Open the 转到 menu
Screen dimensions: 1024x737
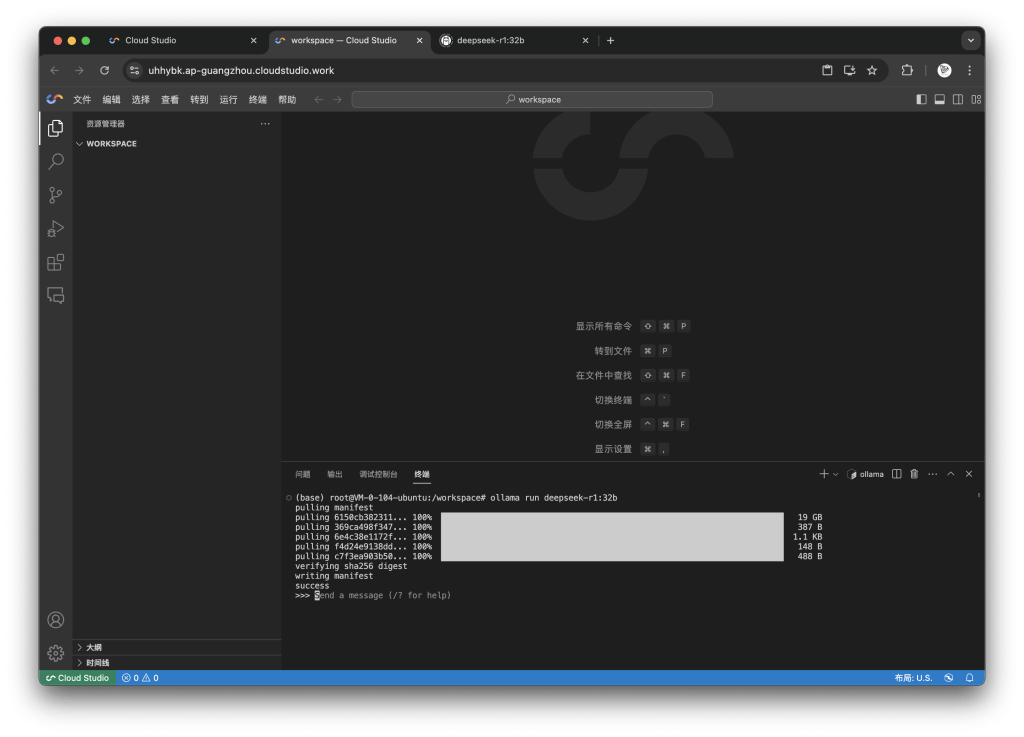199,99
